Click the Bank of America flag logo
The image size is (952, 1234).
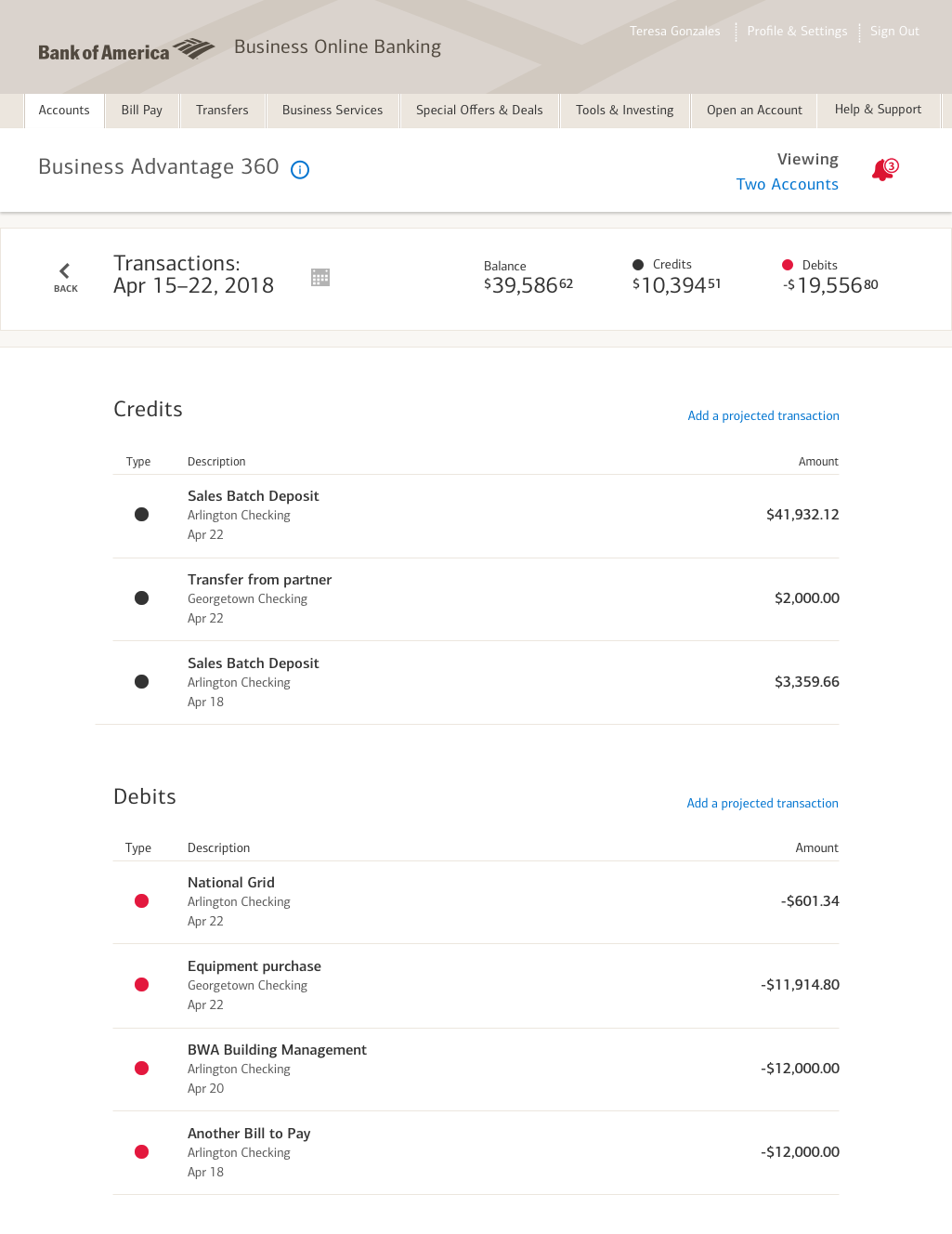click(194, 48)
